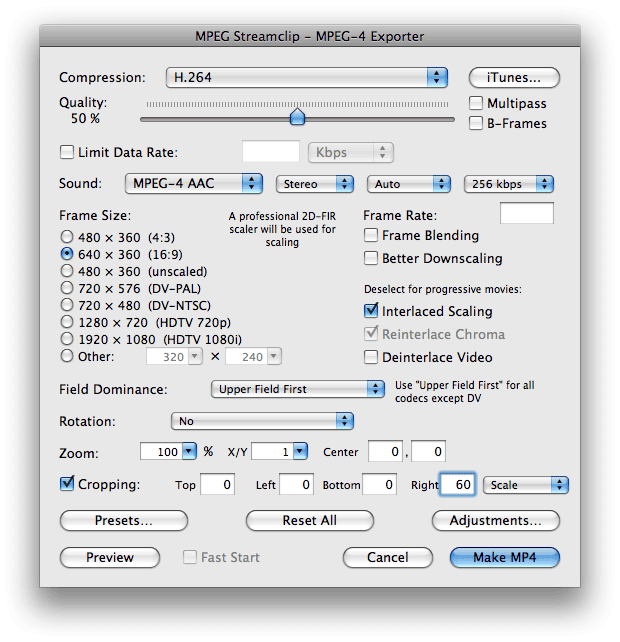Click the second Center coordinate field
The width and height of the screenshot is (620, 642).
point(428,451)
